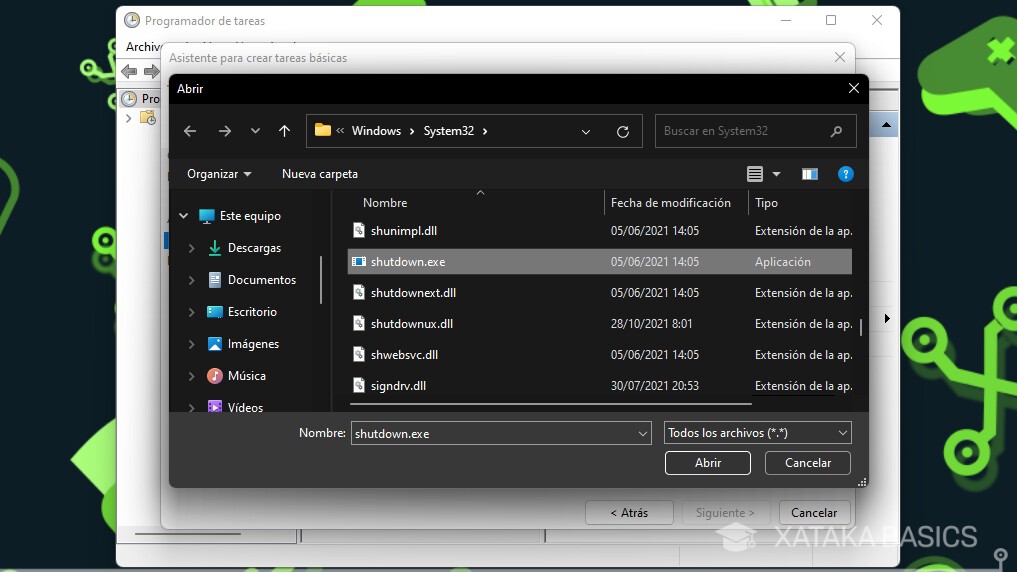The width and height of the screenshot is (1017, 572).
Task: Open the file type filter dropdown
Action: tap(757, 433)
